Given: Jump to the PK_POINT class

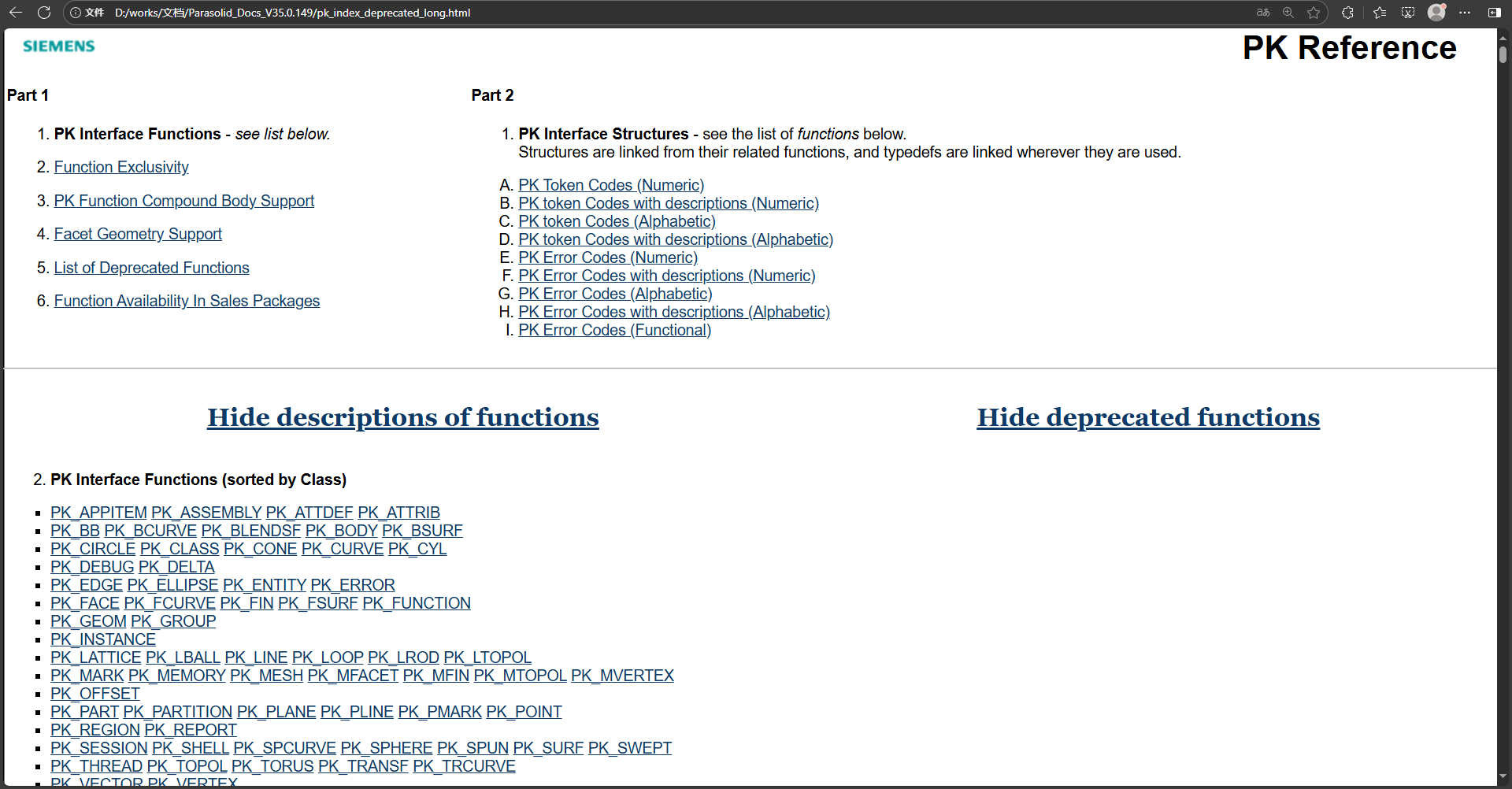Looking at the screenshot, I should 524,712.
